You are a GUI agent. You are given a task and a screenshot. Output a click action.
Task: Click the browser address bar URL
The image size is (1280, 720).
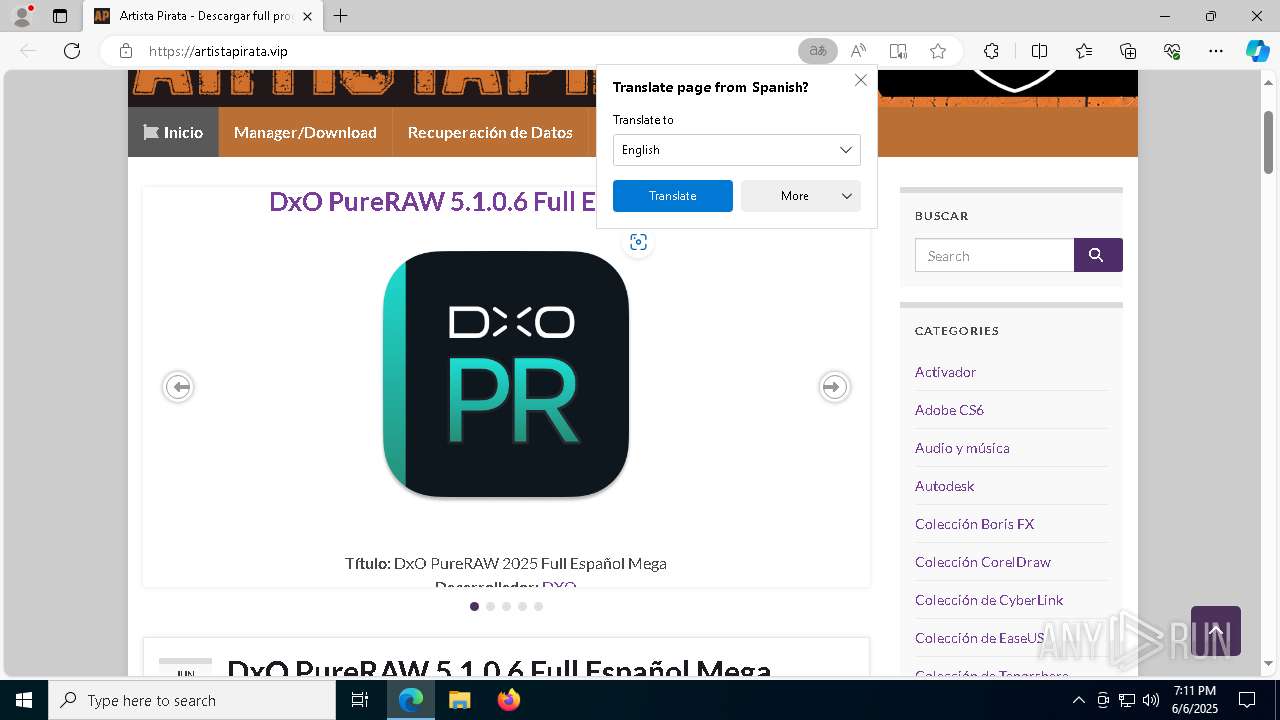tap(218, 51)
